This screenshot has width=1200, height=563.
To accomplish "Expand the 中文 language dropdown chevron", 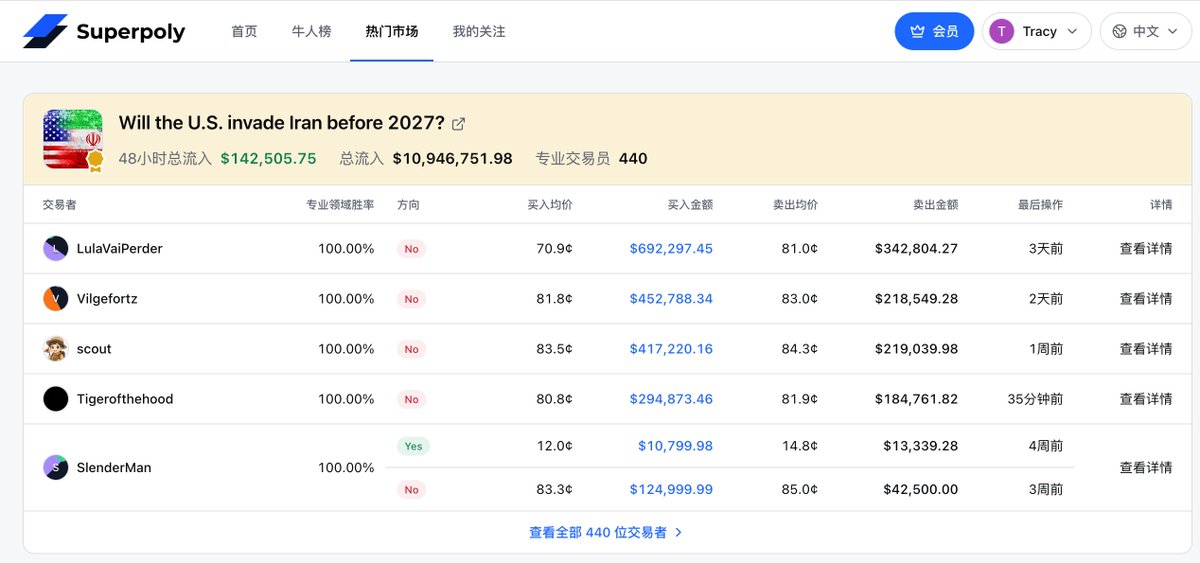I will tap(1174, 31).
